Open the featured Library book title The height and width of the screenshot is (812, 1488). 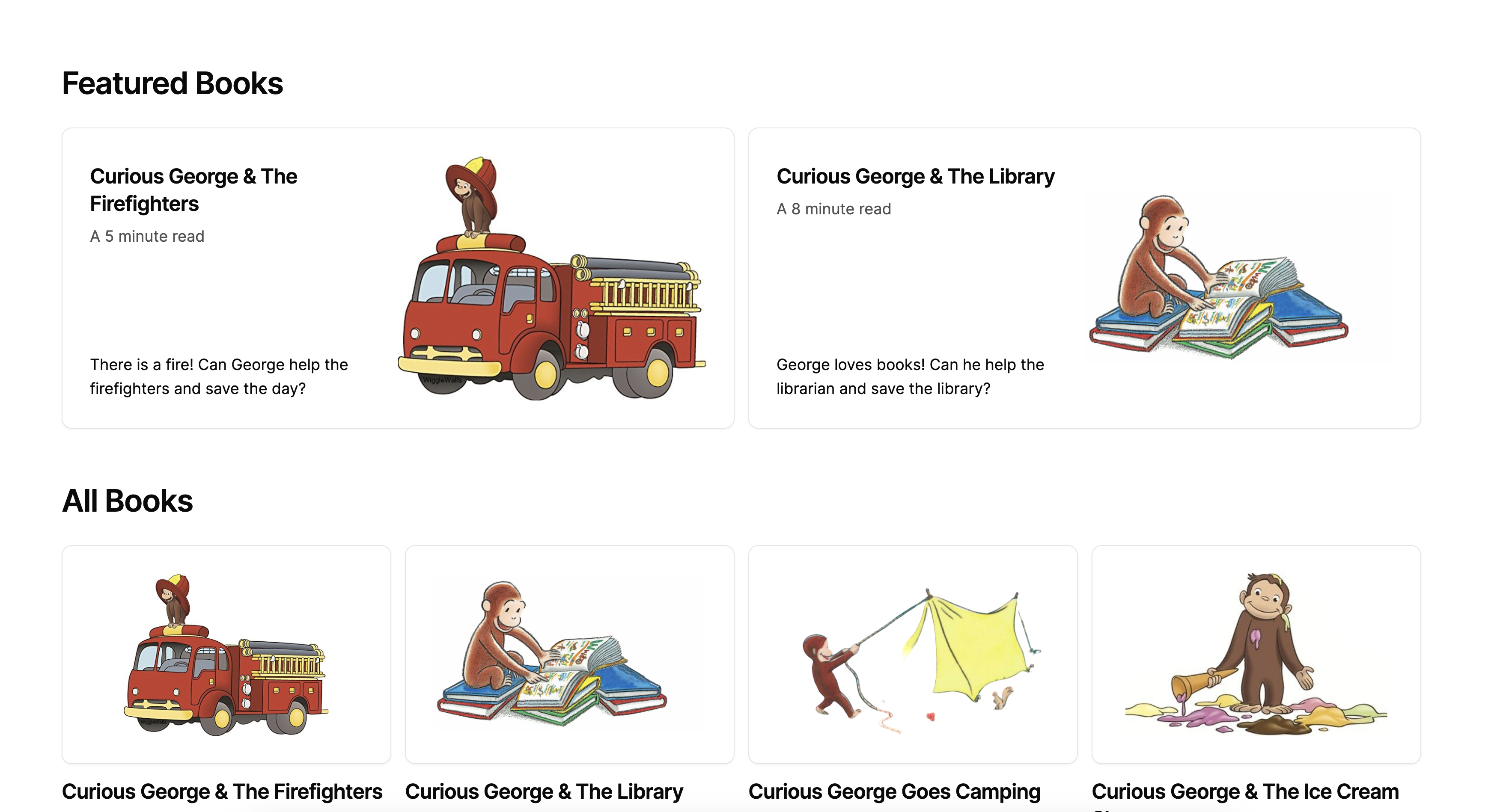(x=916, y=176)
